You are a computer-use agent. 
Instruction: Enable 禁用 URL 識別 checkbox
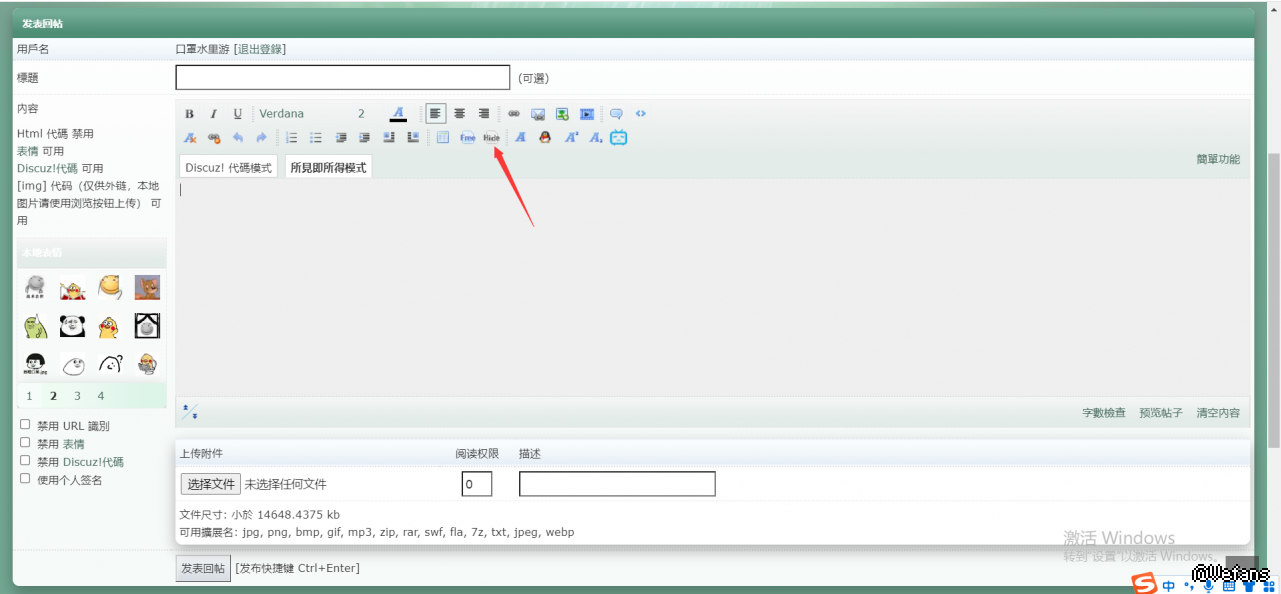point(25,424)
